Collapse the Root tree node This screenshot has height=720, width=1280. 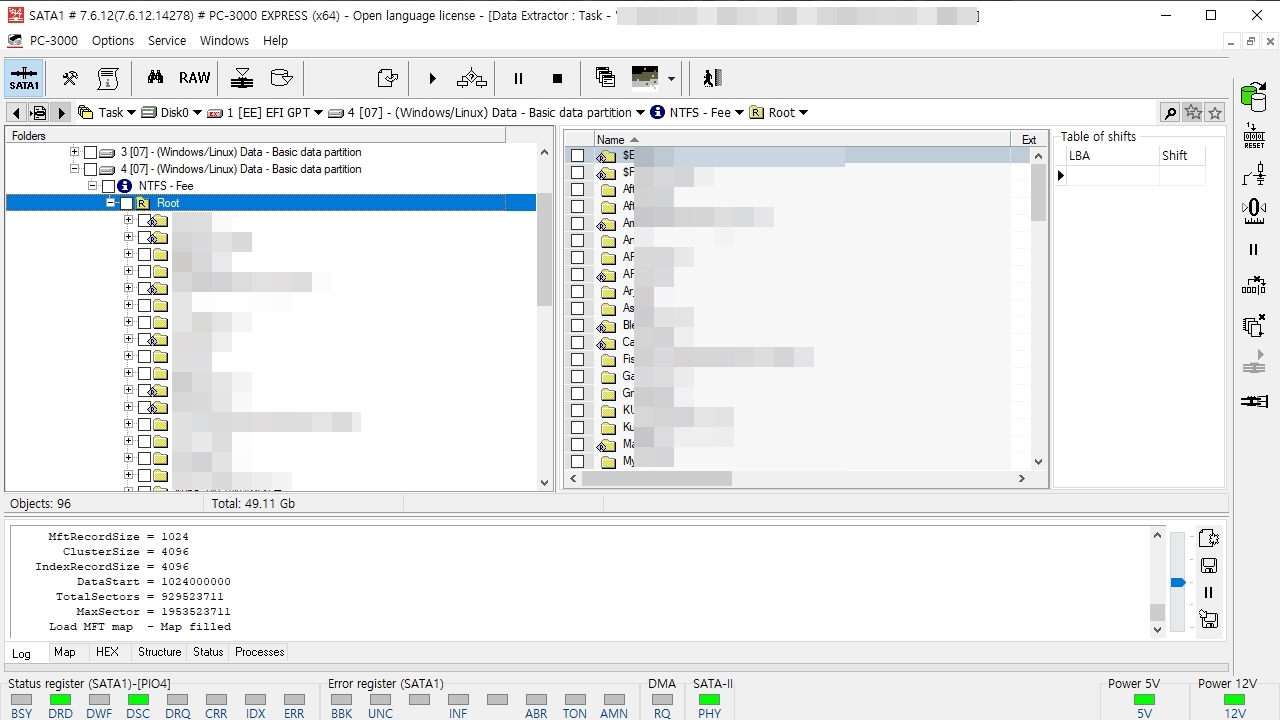[110, 203]
